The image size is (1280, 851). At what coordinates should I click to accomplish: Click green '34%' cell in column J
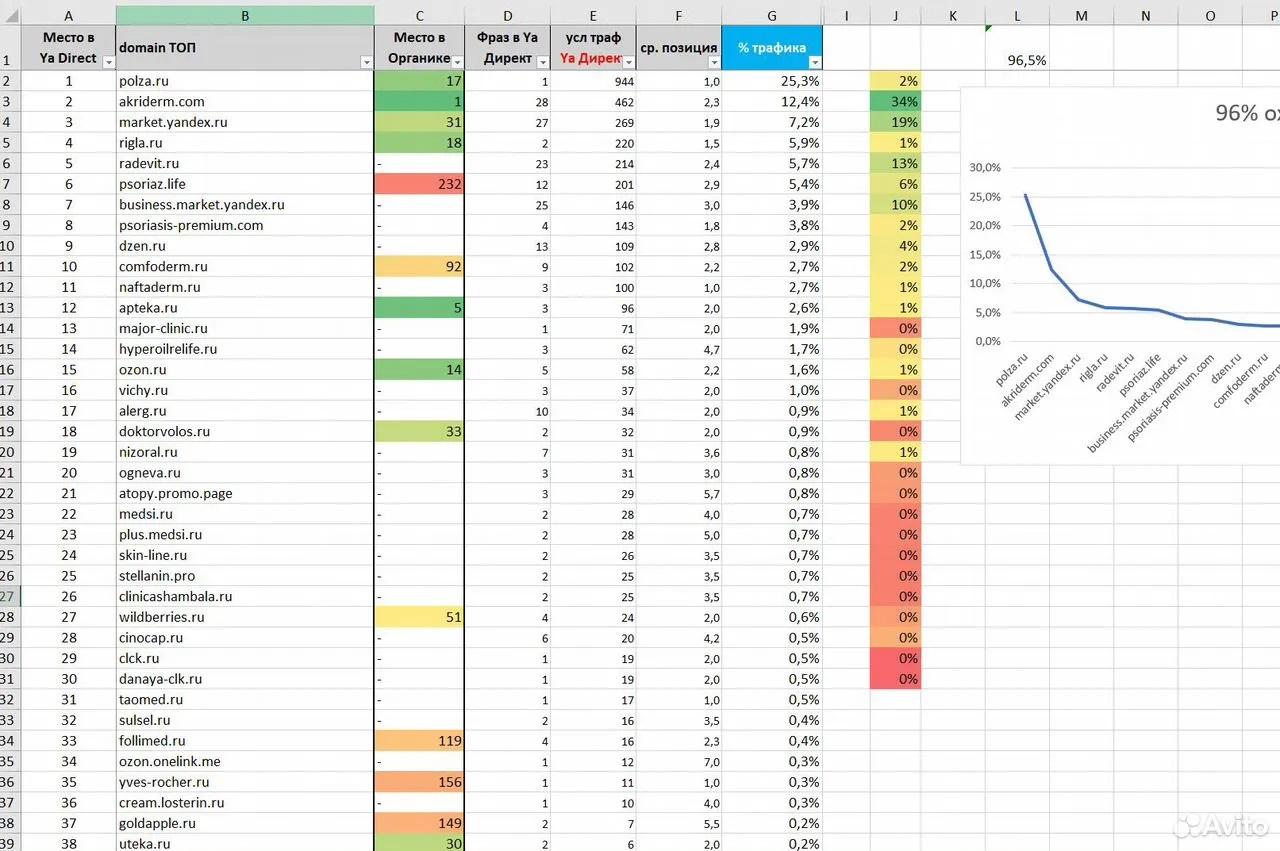(896, 101)
